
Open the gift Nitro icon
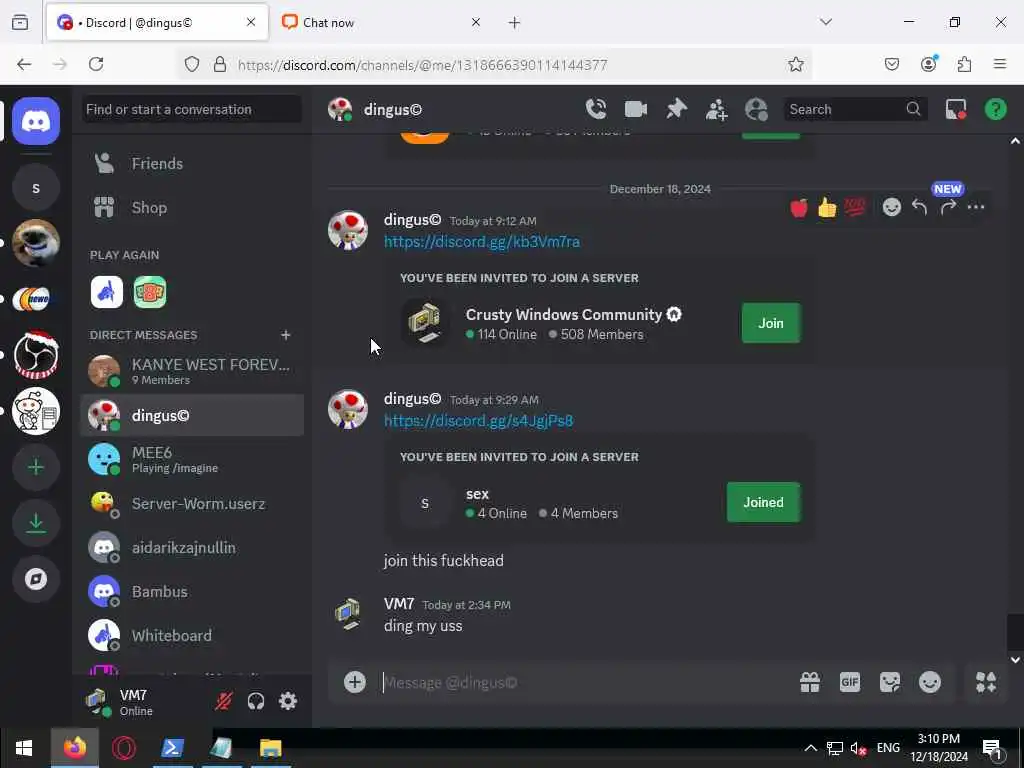tap(810, 682)
